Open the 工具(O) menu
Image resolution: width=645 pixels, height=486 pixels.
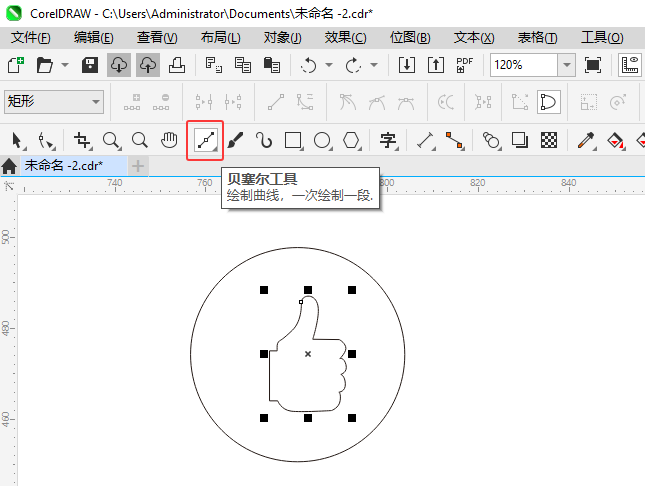click(x=602, y=38)
